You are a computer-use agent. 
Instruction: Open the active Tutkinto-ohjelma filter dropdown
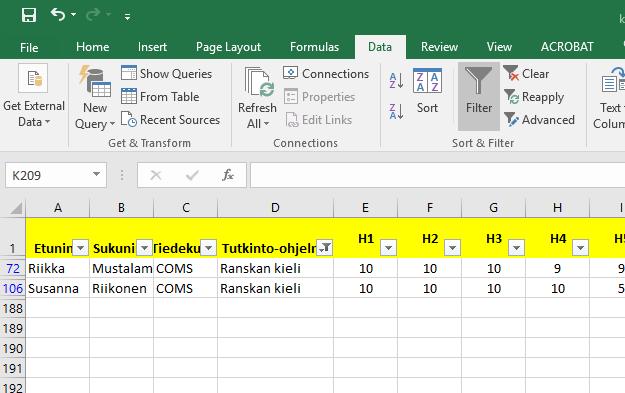(x=324, y=248)
